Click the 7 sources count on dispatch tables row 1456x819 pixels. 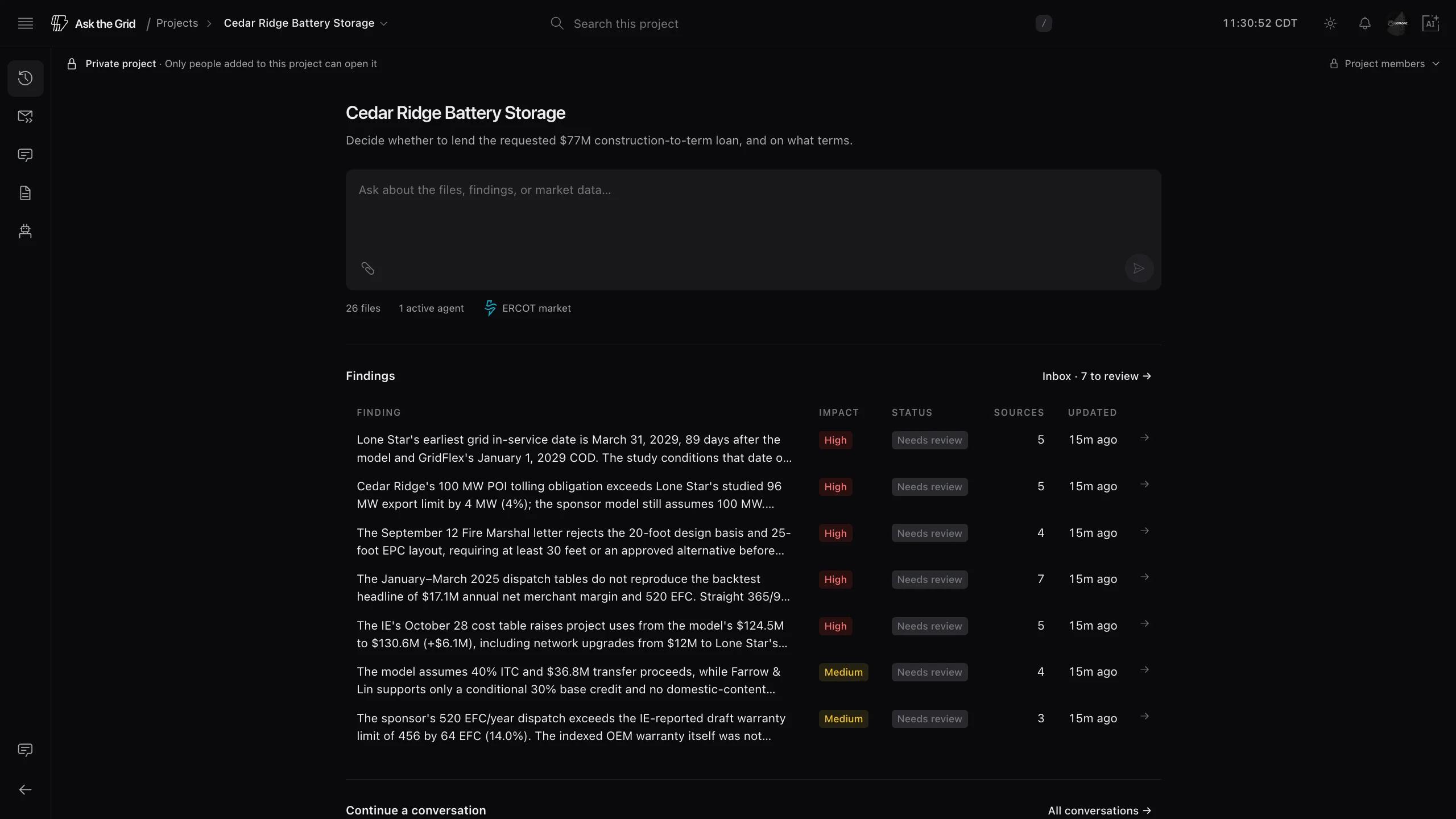[x=1040, y=579]
